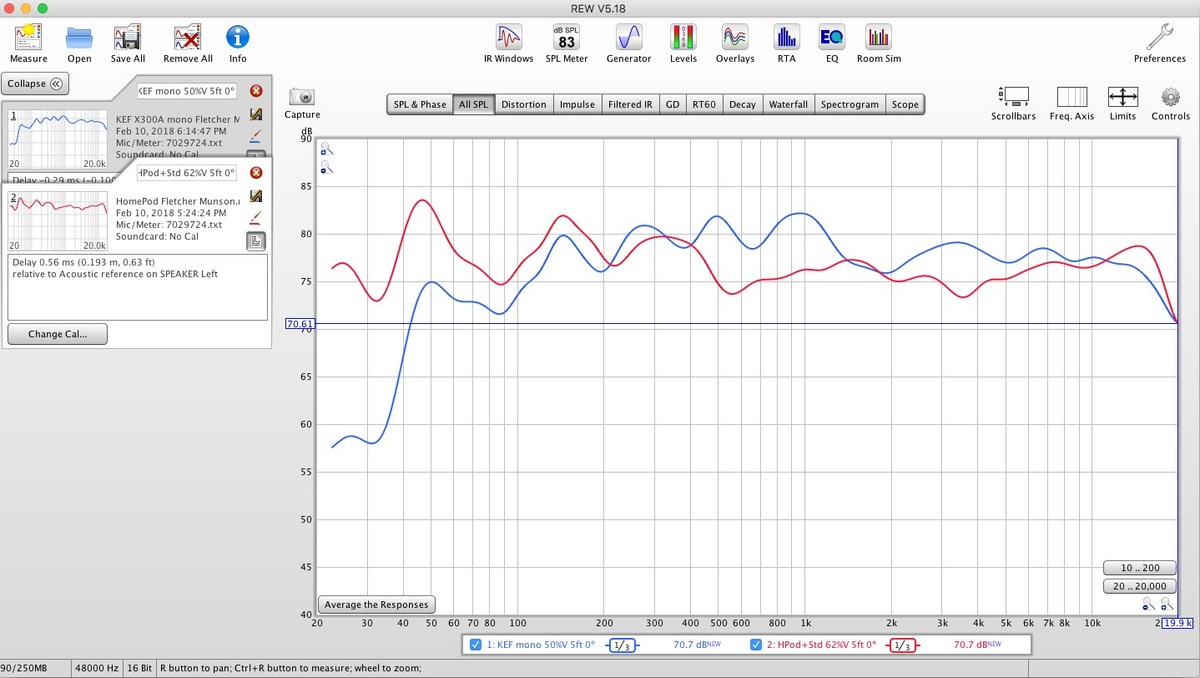Open the Levels meter tool
This screenshot has height=678, width=1200.
coord(683,38)
